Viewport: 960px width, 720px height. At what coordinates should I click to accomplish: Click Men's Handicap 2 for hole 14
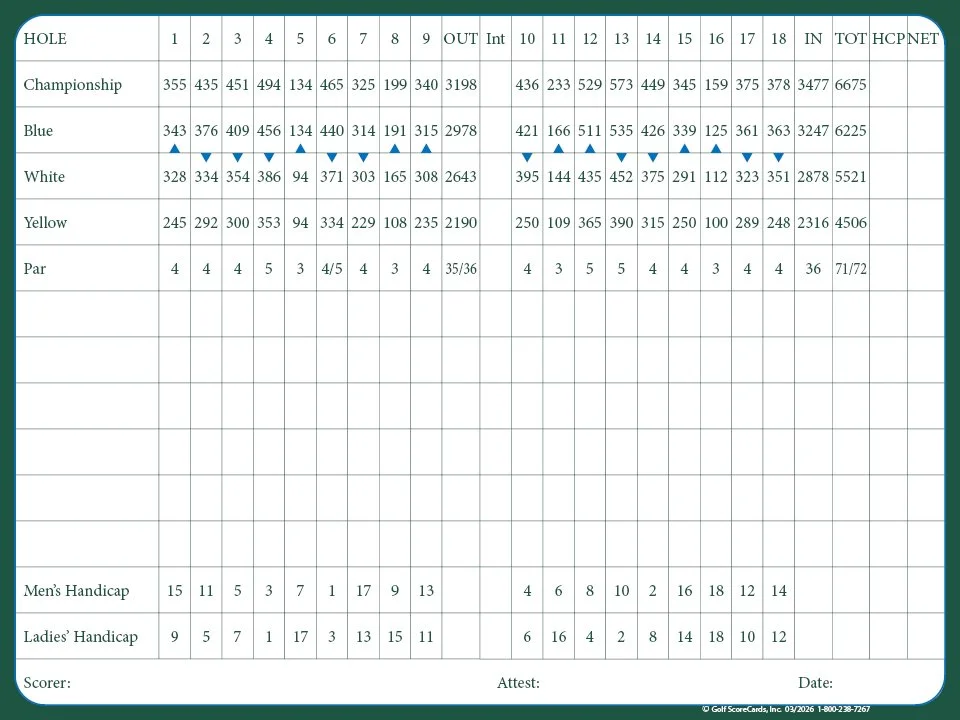pyautogui.click(x=653, y=591)
